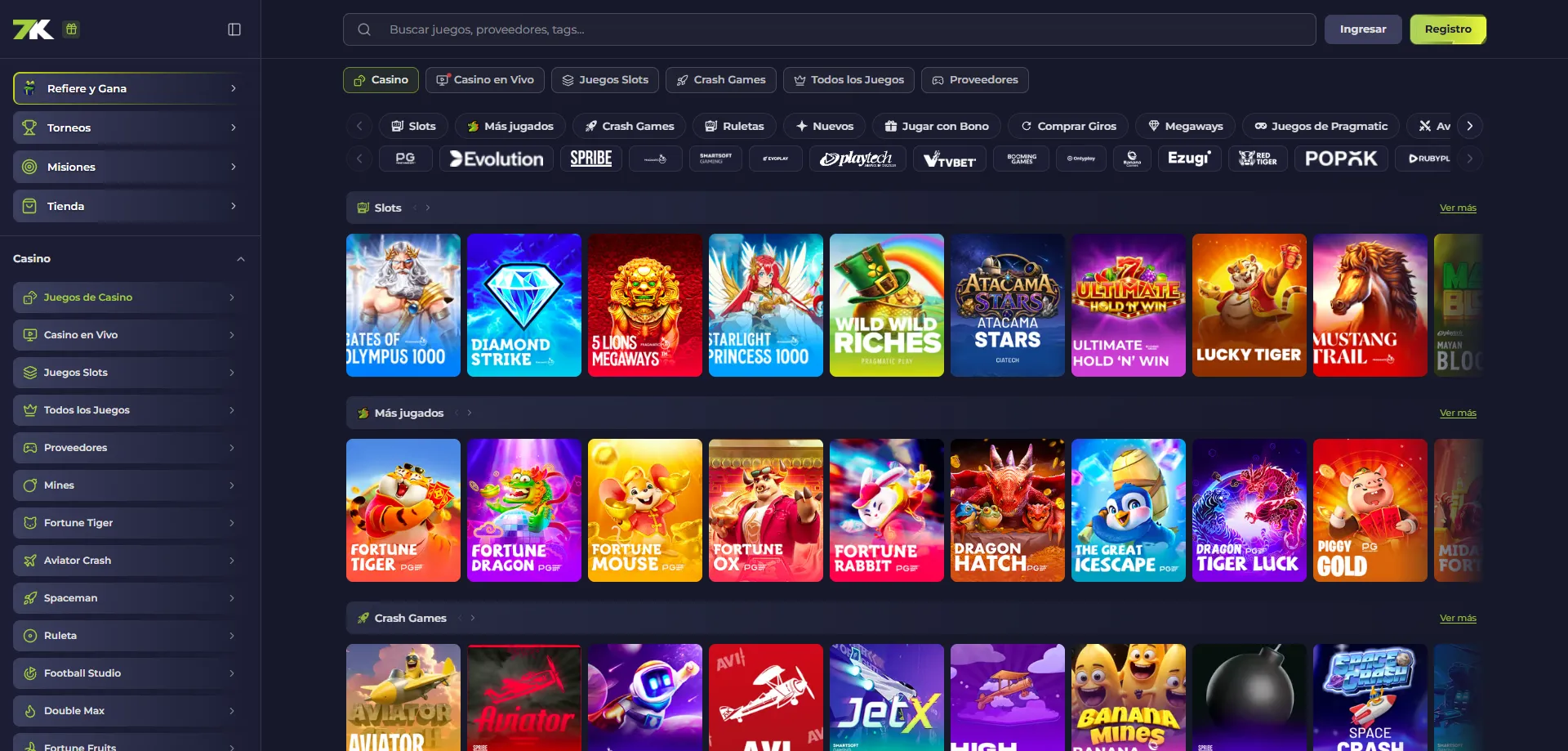Open Spaceman sidebar item
Viewport: 1568px width, 751px height.
(129, 598)
